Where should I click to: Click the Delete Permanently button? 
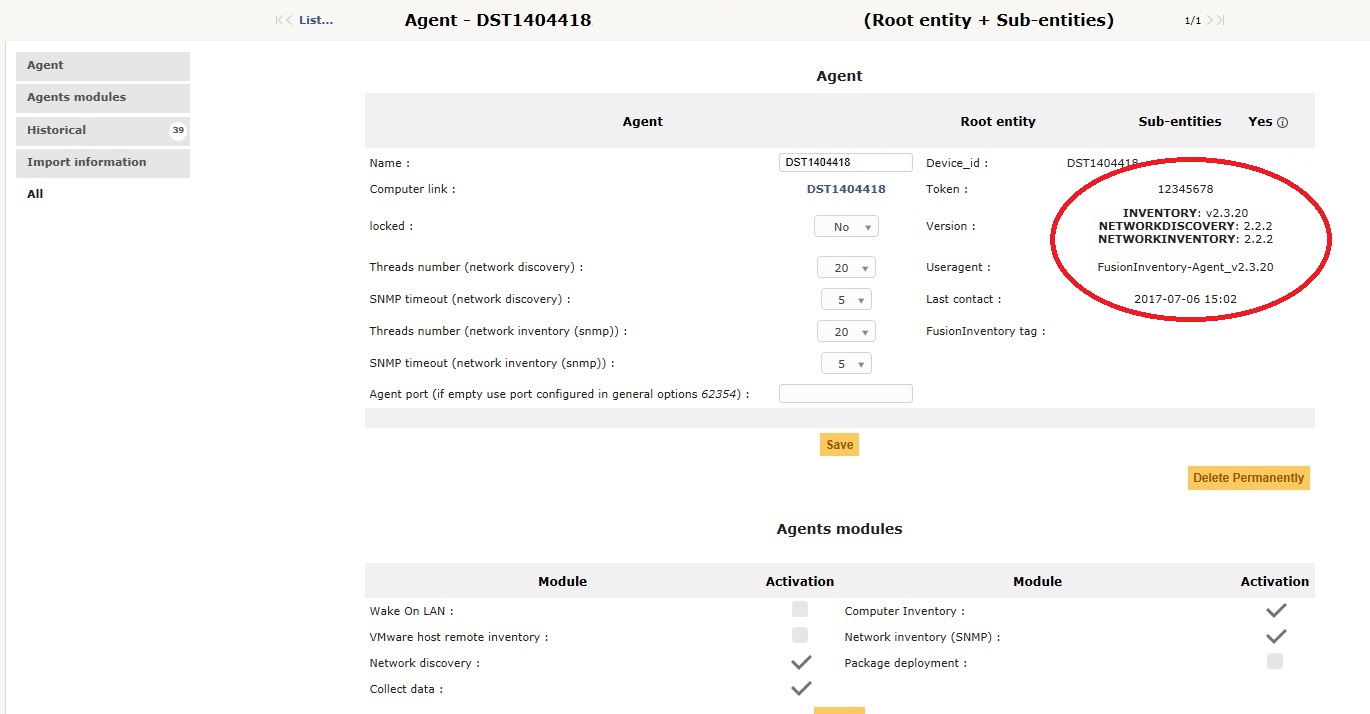(1248, 477)
